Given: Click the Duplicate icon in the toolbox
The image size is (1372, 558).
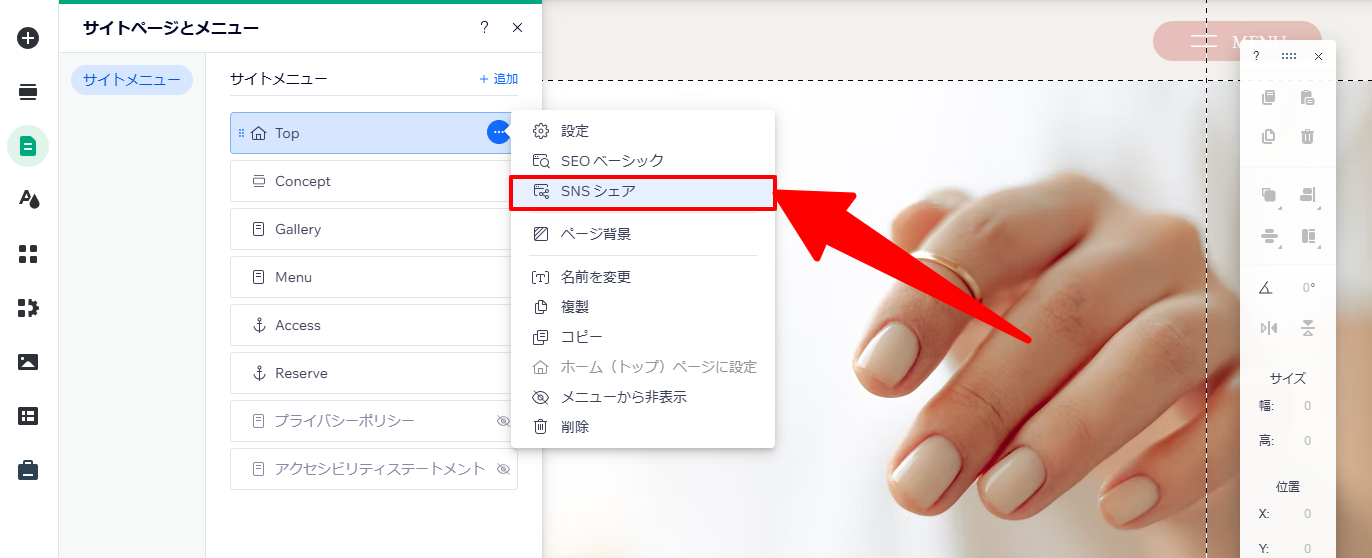Looking at the screenshot, I should click(1269, 137).
